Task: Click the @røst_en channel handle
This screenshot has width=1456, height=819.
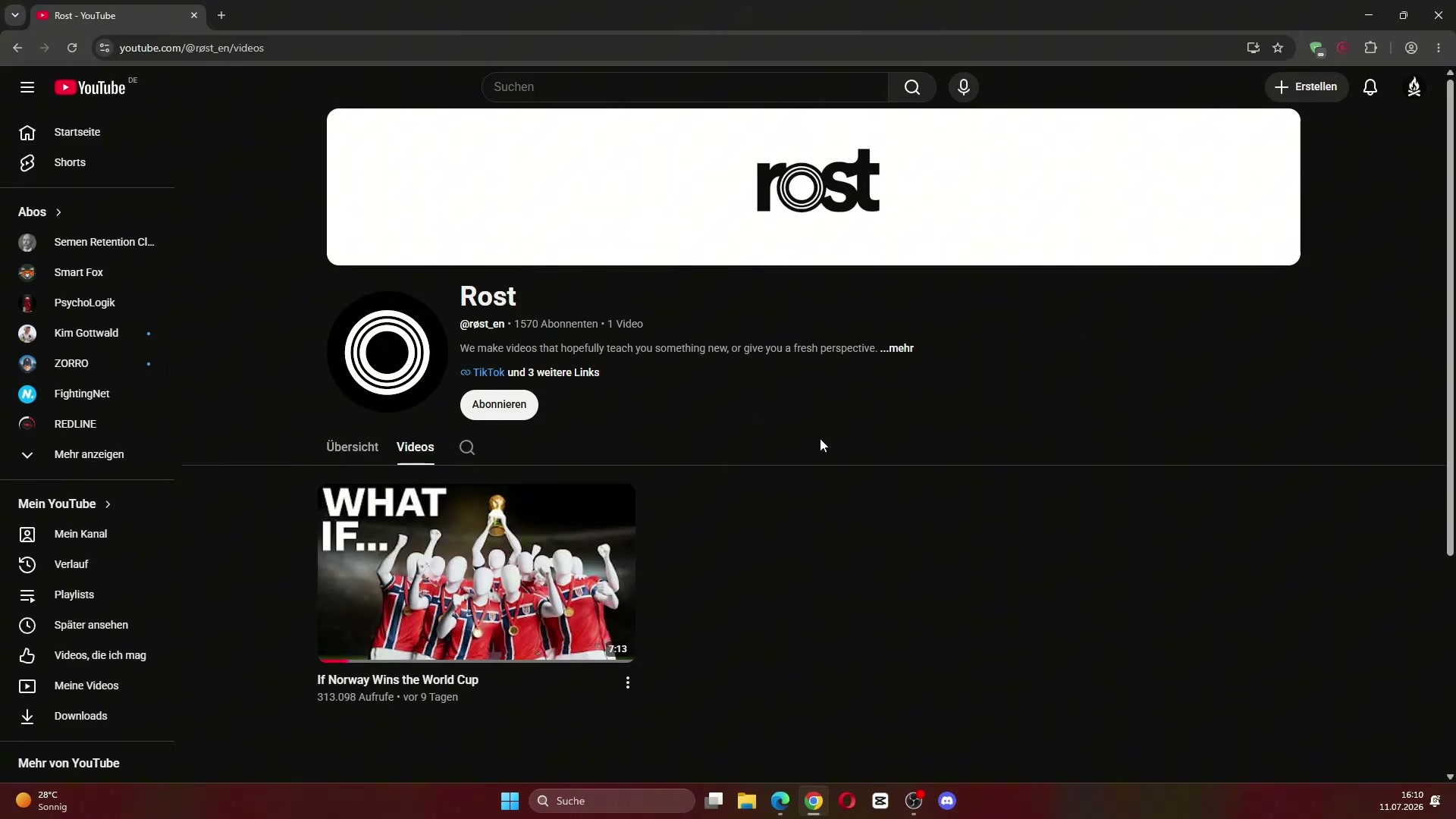Action: point(482,324)
